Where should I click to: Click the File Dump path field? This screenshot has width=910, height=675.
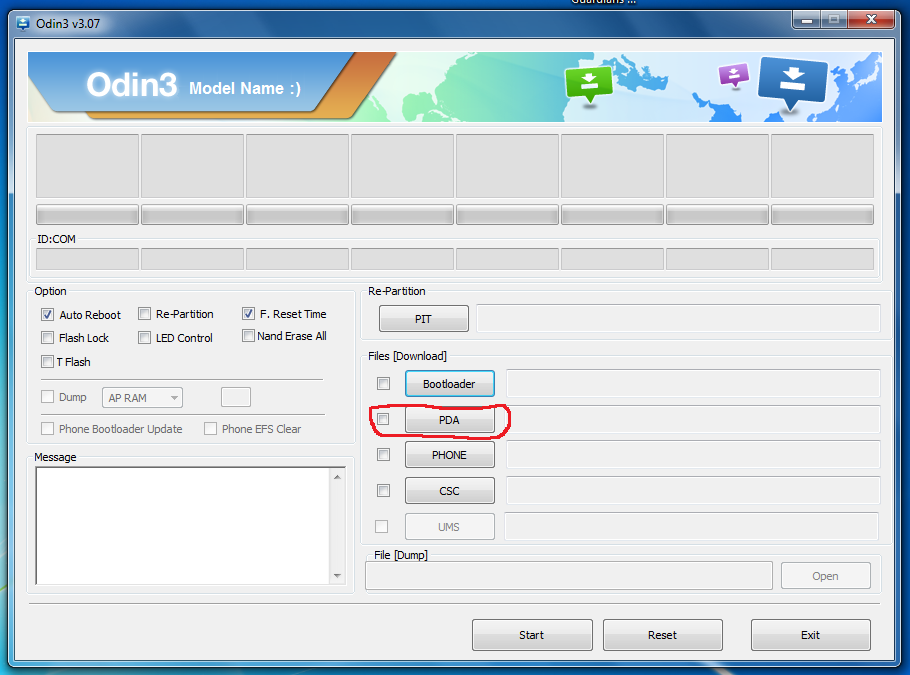[569, 576]
